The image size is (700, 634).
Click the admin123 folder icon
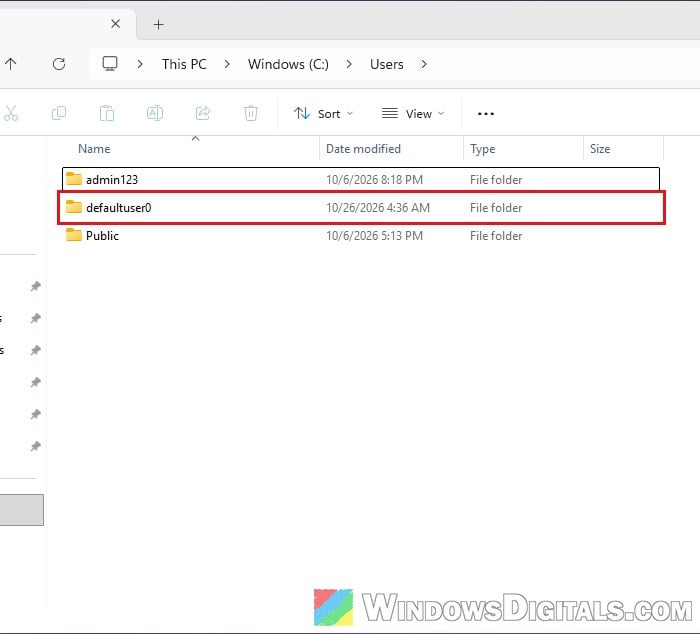(x=74, y=179)
